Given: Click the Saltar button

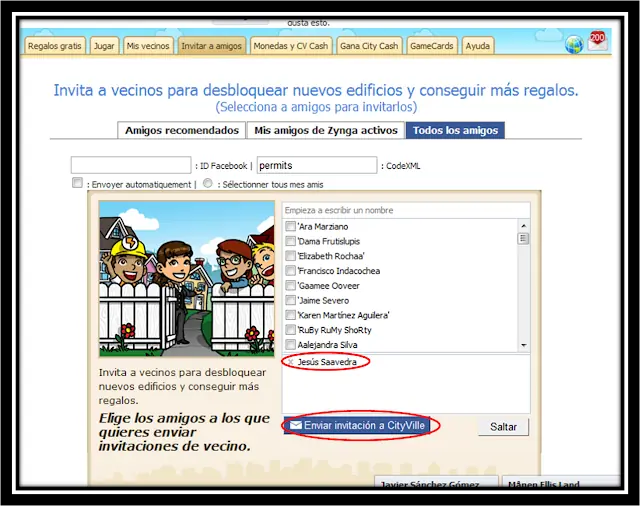Looking at the screenshot, I should (x=503, y=427).
